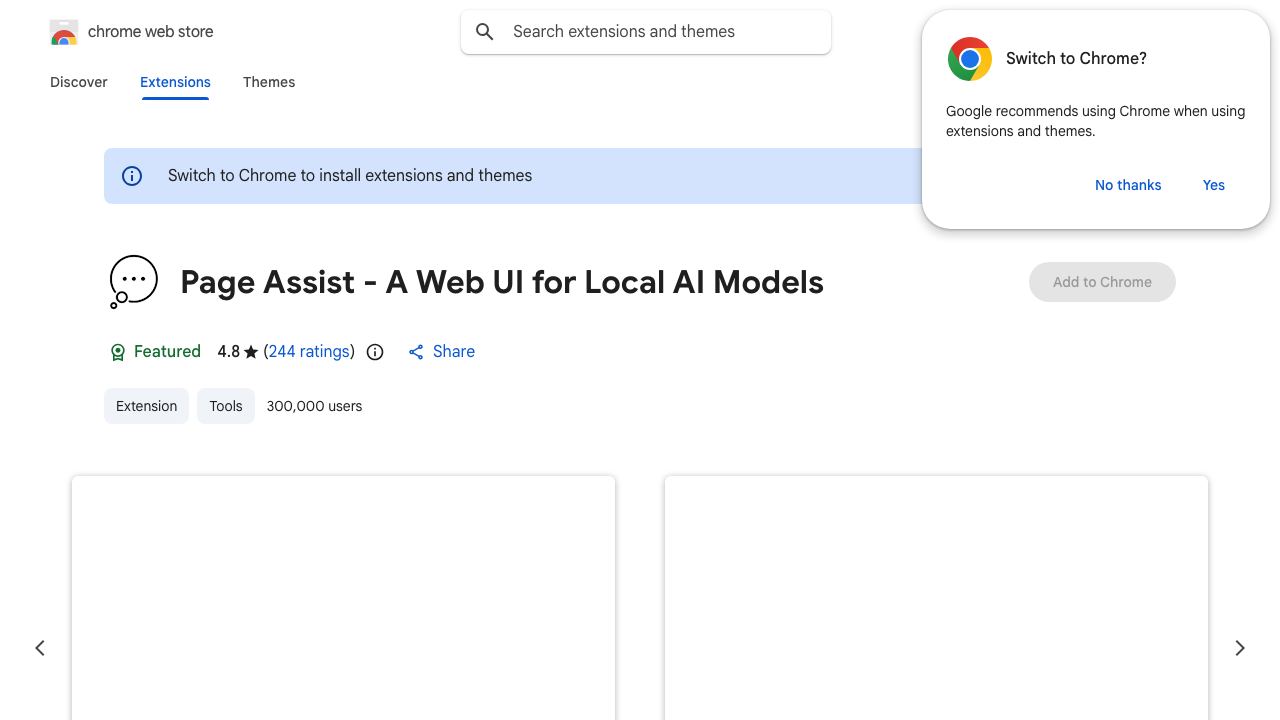This screenshot has width=1280, height=720.
Task: Click the ratings info circle icon
Action: coord(375,352)
